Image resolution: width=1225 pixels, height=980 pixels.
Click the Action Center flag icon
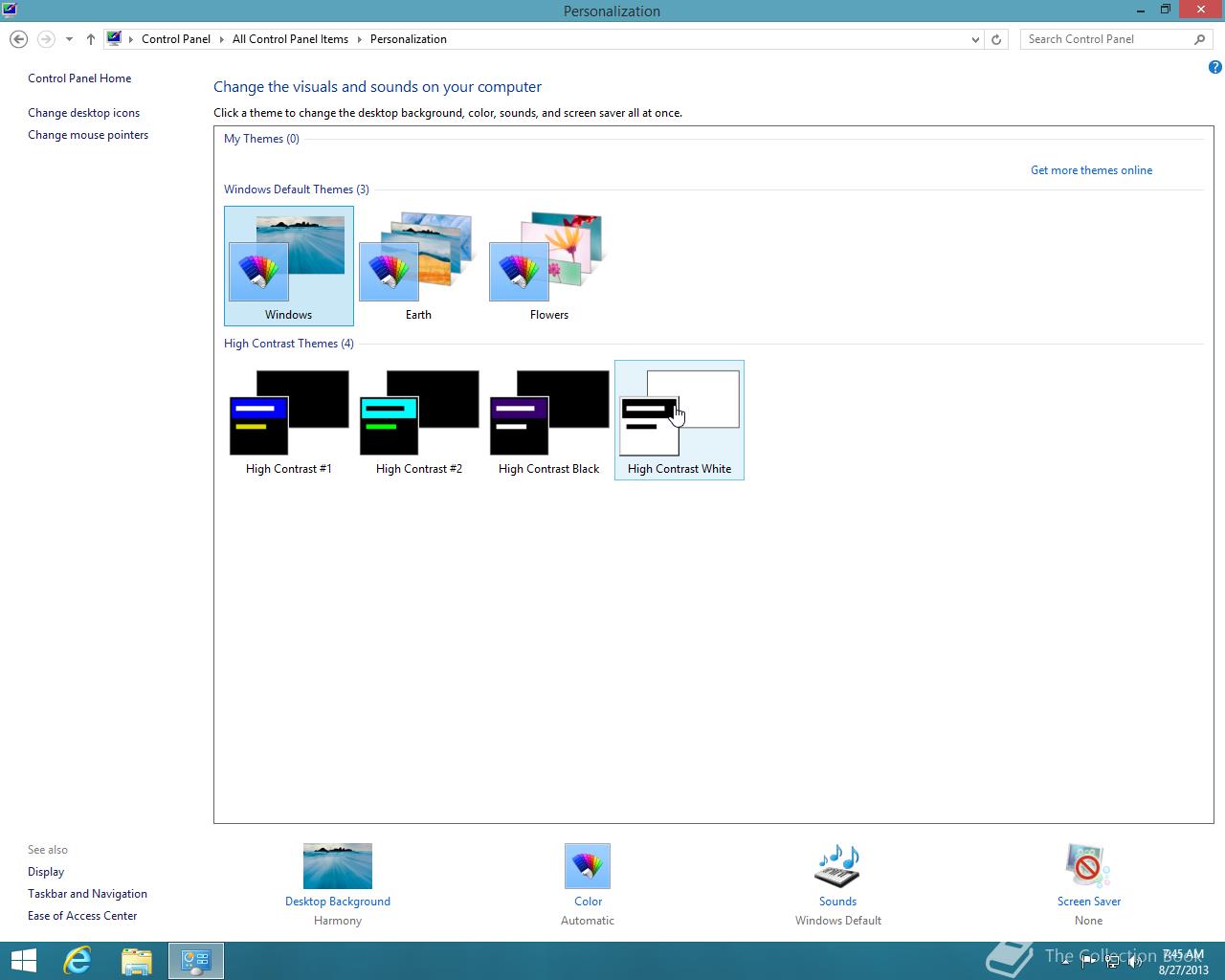tap(1089, 962)
